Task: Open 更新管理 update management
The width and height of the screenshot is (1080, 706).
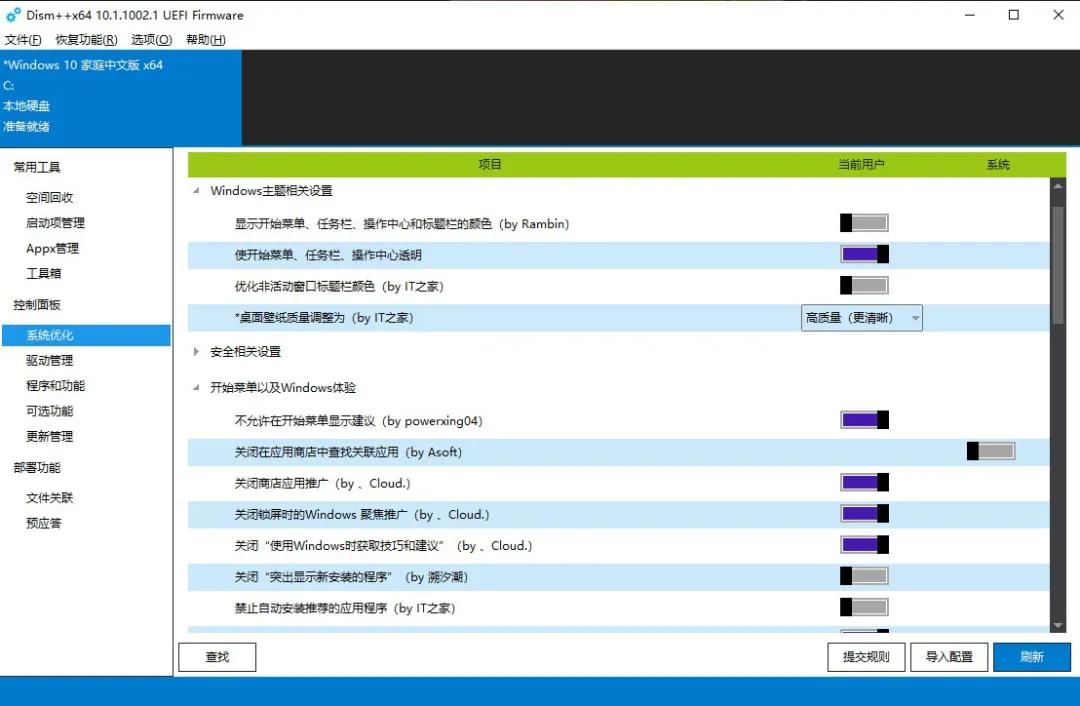Action: pyautogui.click(x=52, y=436)
